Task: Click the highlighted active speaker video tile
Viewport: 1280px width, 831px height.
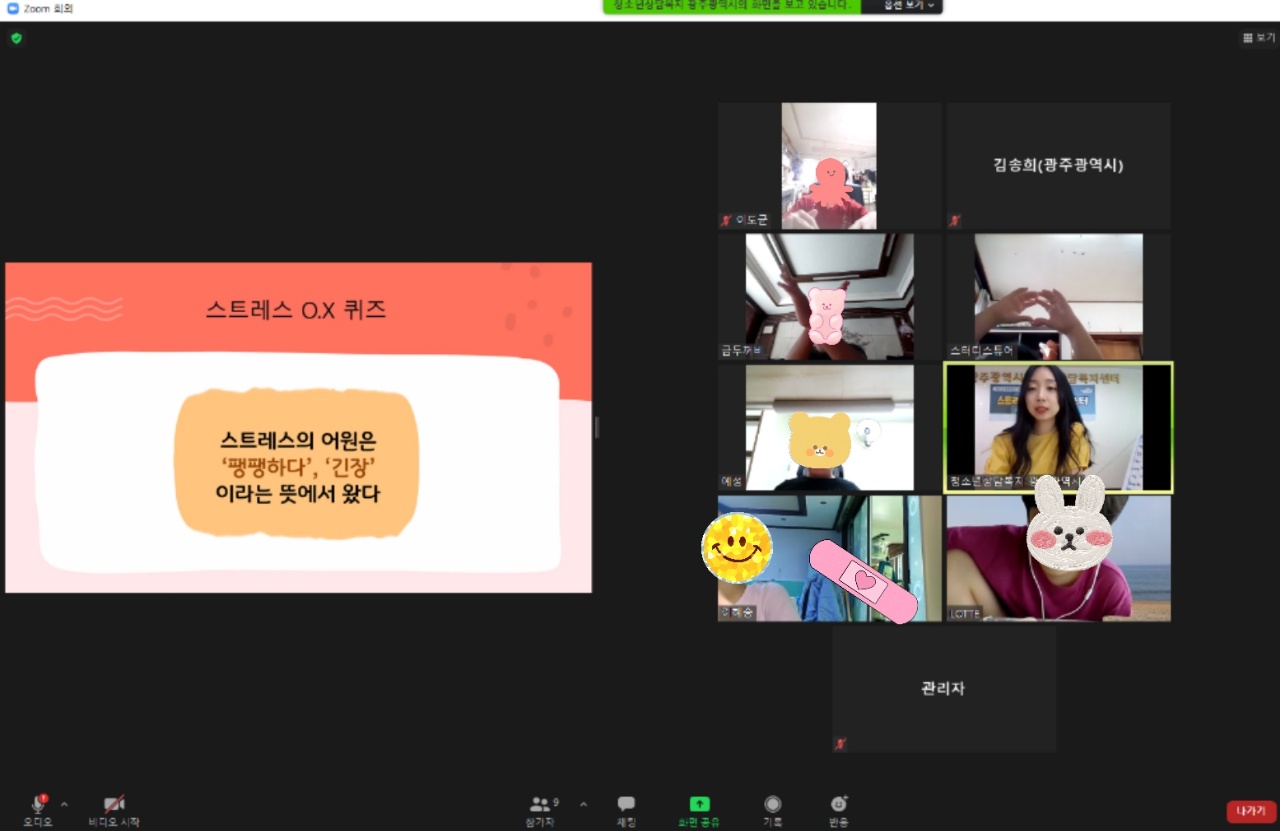Action: point(1058,428)
